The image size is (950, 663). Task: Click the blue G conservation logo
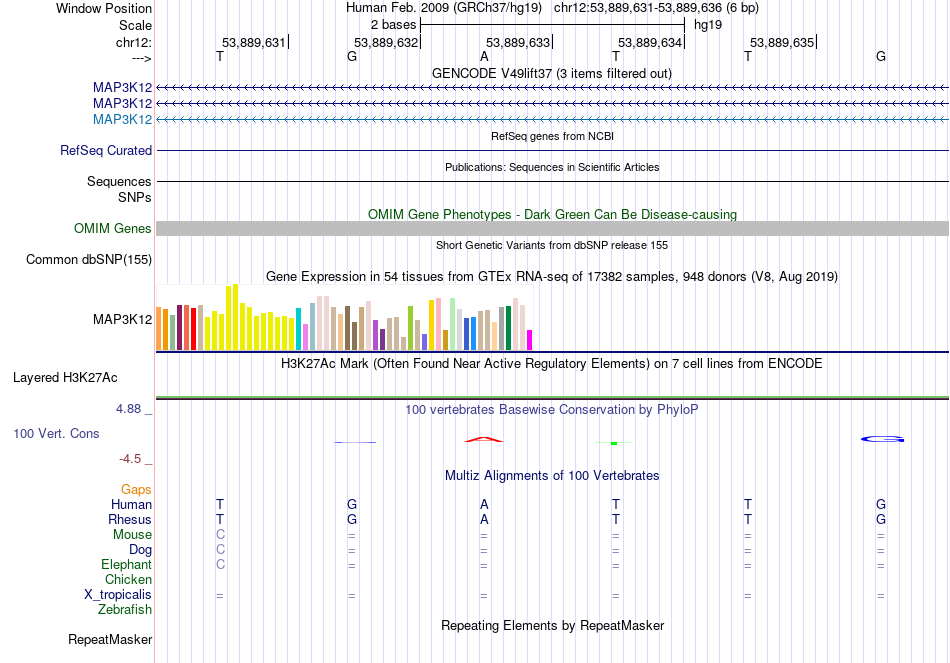coord(882,439)
